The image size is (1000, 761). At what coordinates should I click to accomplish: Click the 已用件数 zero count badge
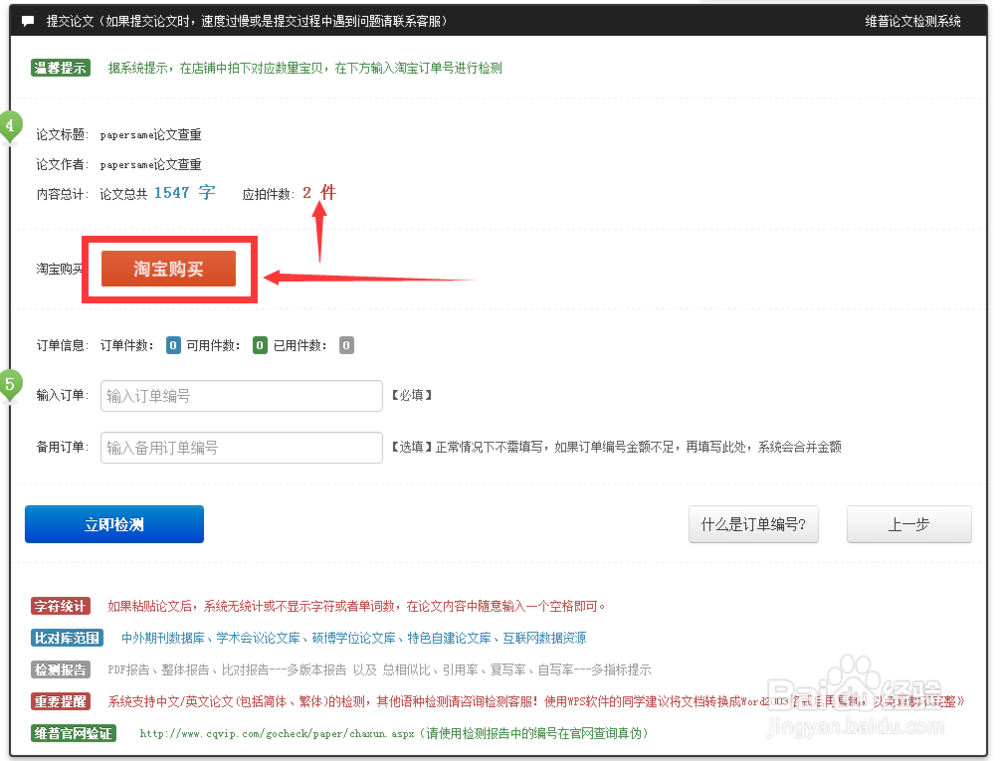click(x=346, y=344)
